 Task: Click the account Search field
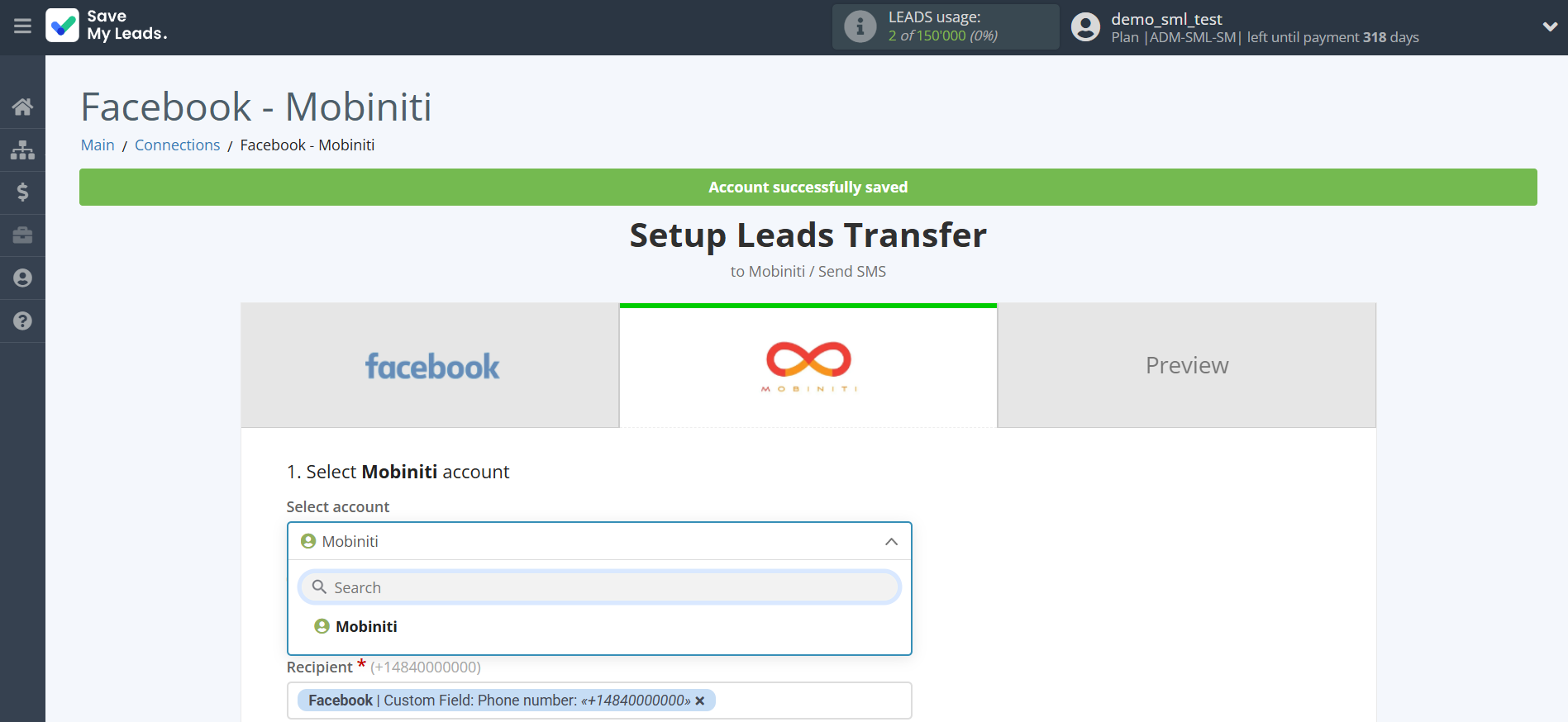tap(599, 587)
